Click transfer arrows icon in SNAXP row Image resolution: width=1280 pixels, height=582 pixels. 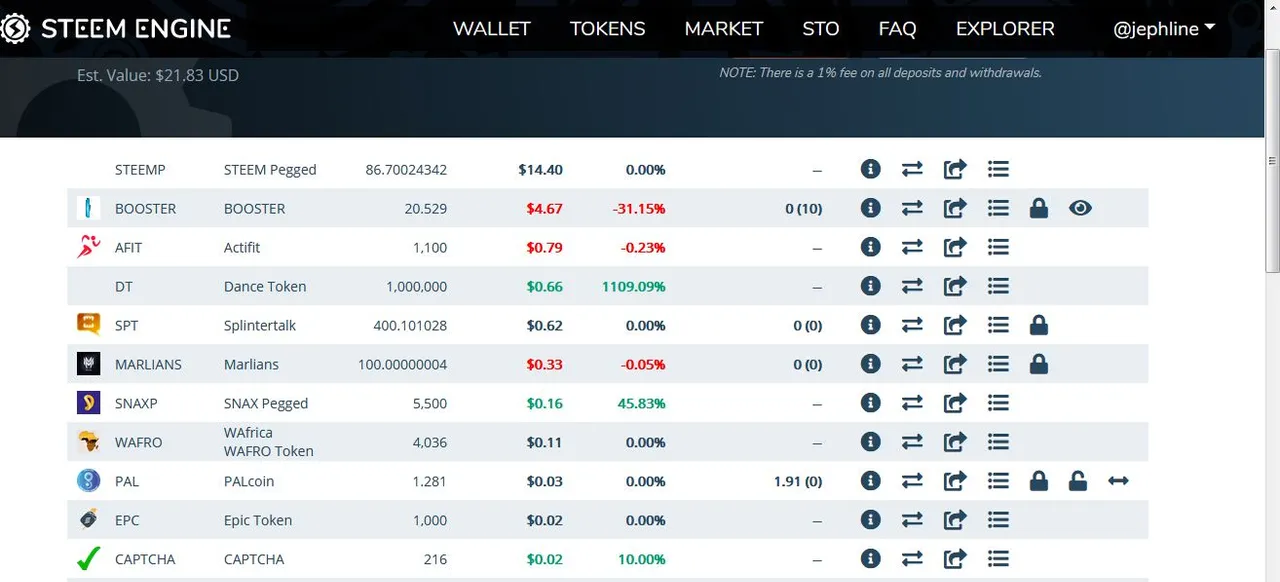(912, 403)
